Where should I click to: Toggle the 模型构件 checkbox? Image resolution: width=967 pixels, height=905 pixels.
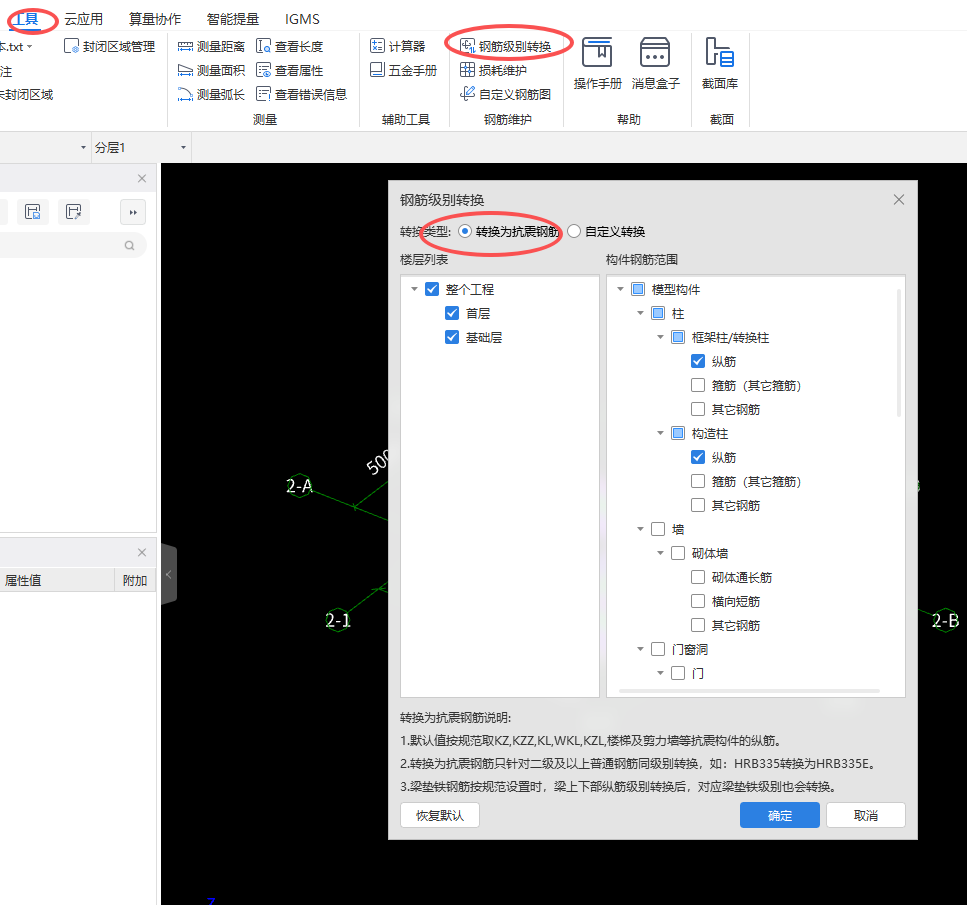coord(638,289)
